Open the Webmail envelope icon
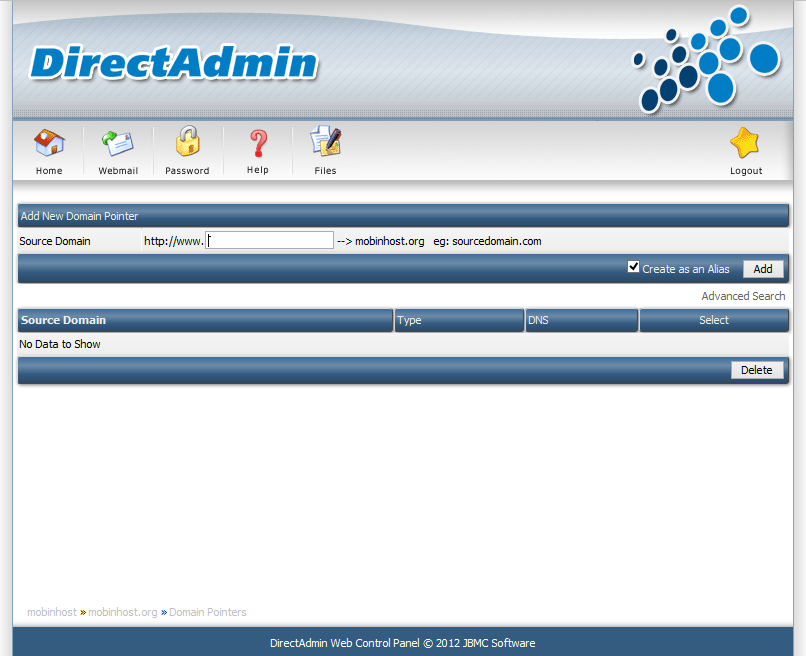Viewport: 806px width, 656px height. click(118, 143)
